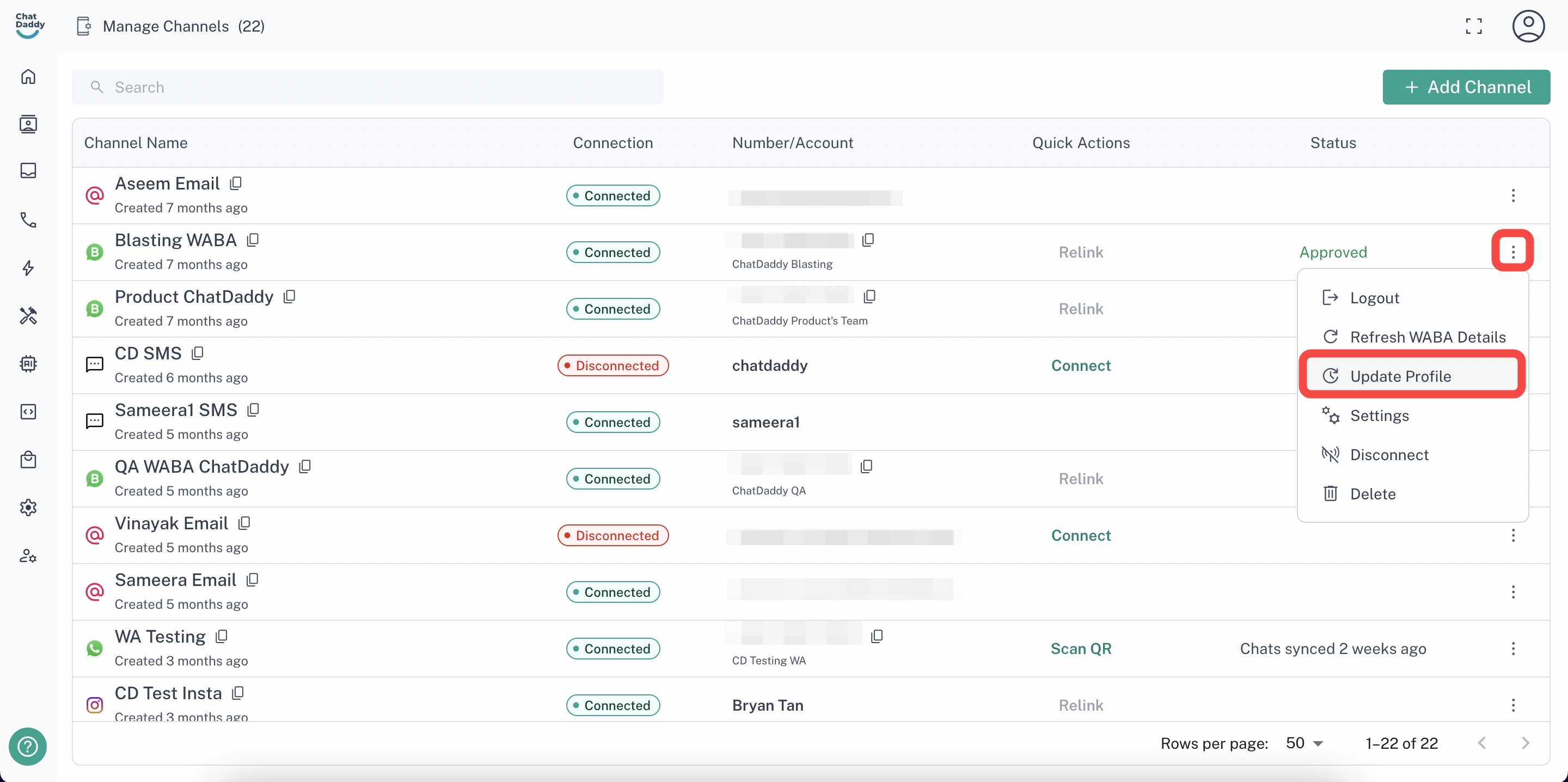
Task: Click the Add Channel button
Action: [x=1466, y=87]
